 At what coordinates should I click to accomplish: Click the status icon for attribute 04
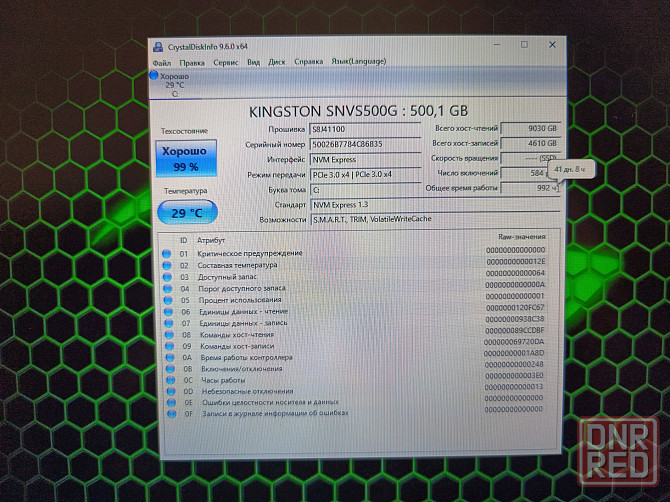coord(168,288)
